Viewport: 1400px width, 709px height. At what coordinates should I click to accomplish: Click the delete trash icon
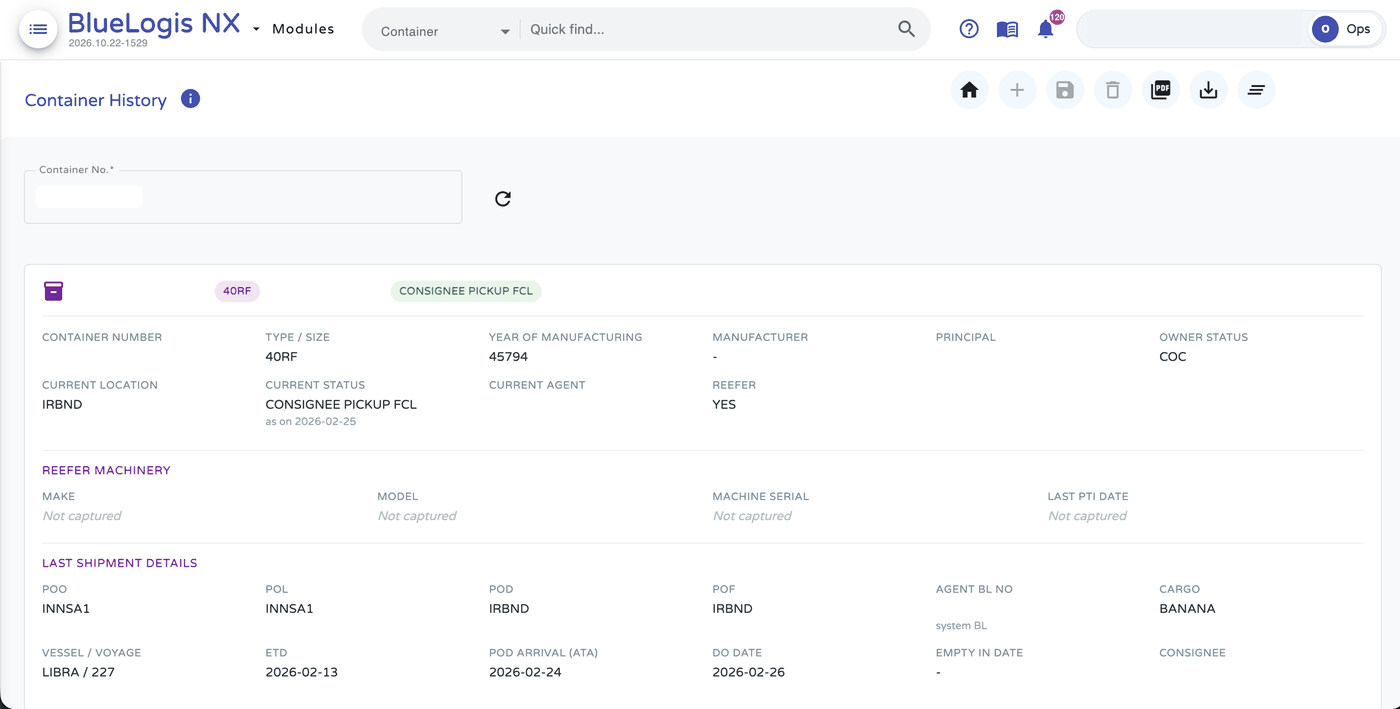click(1113, 90)
